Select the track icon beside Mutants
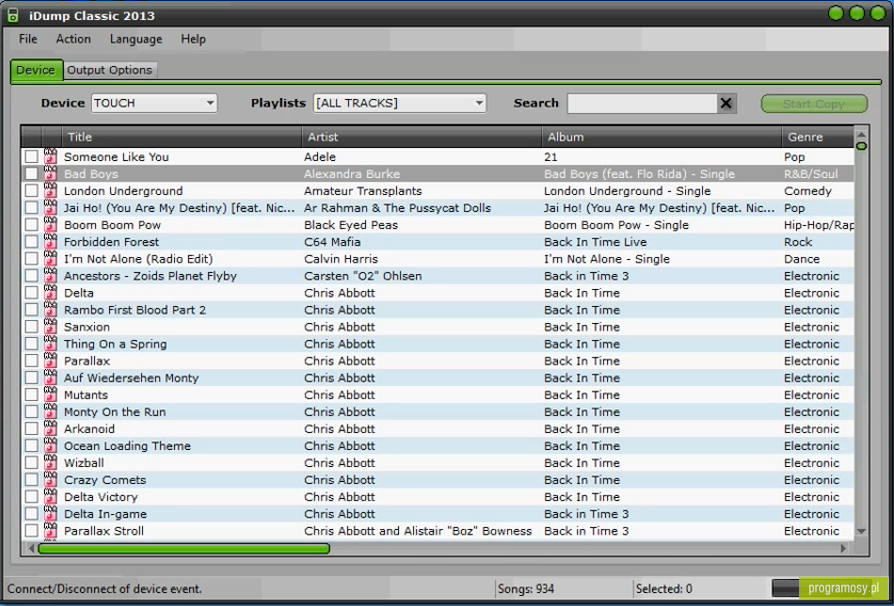The width and height of the screenshot is (894, 606). (x=51, y=394)
